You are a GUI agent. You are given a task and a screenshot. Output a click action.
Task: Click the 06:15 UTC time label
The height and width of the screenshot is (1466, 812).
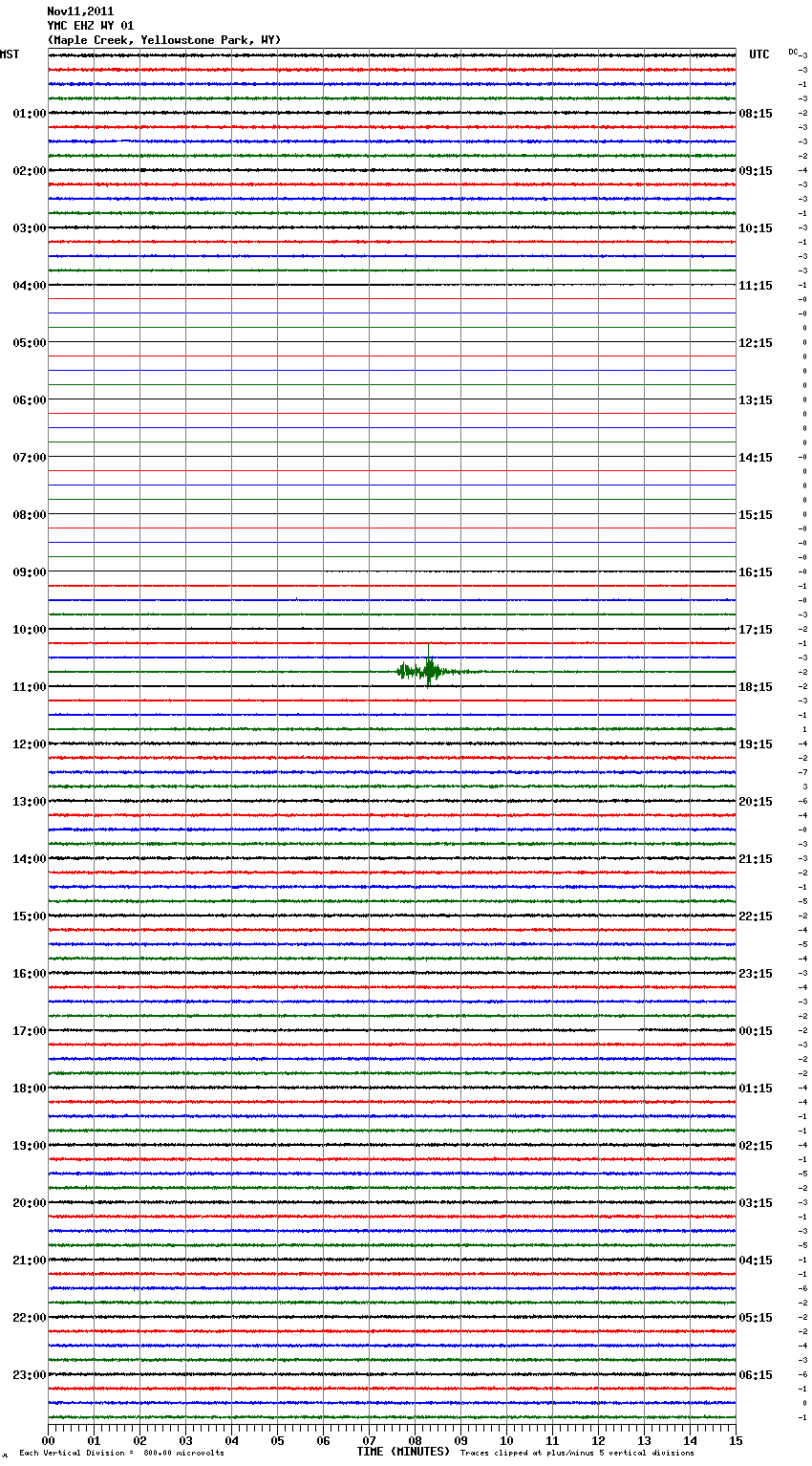point(756,1375)
